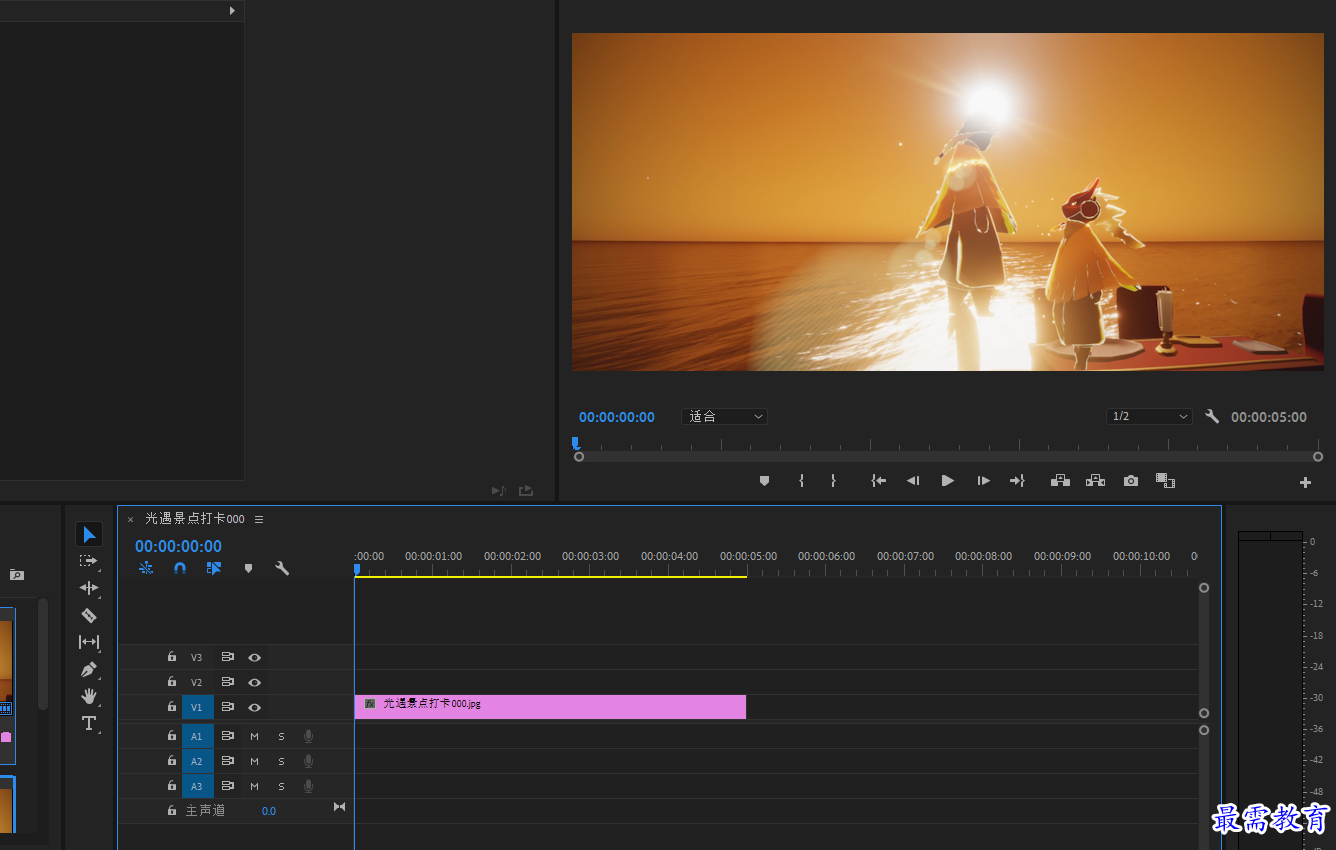Click timeline ruler at 00:00:08:00
This screenshot has width=1336, height=850.
[984, 556]
